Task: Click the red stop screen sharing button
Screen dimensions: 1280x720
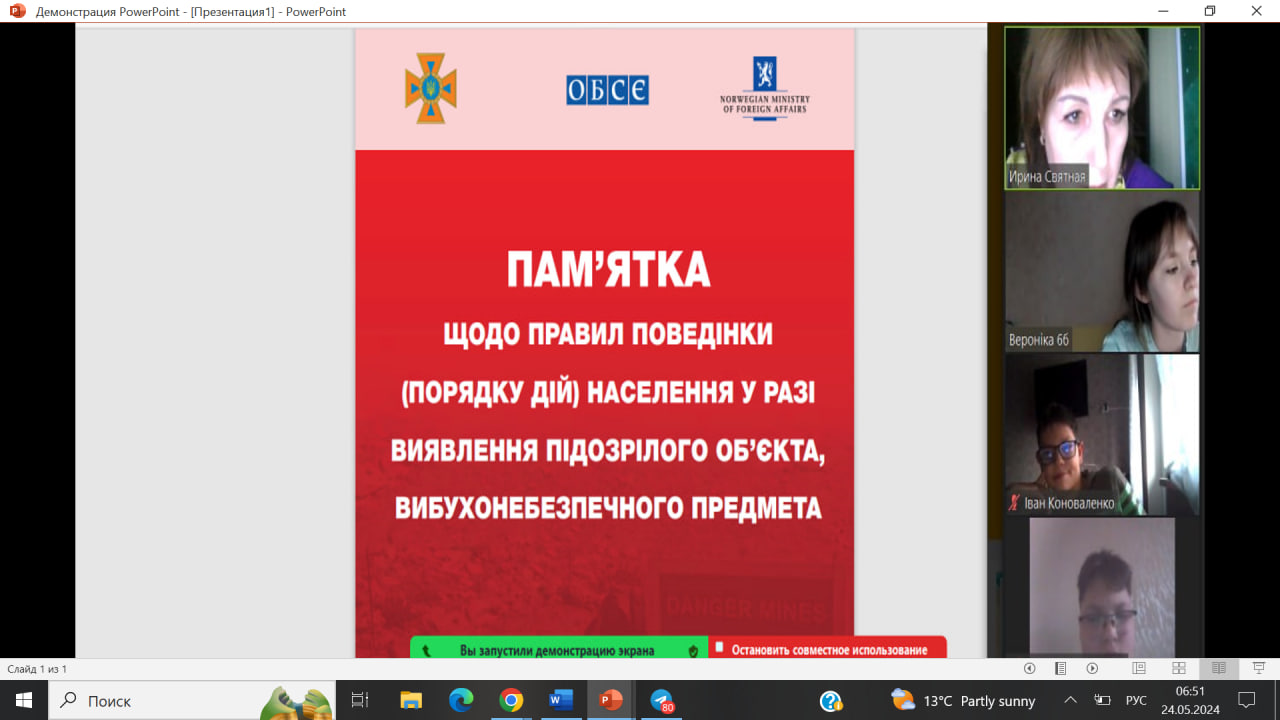Action: (x=828, y=649)
